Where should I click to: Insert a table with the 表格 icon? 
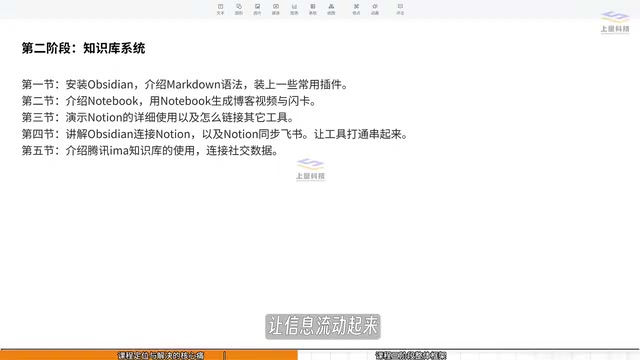[313, 9]
